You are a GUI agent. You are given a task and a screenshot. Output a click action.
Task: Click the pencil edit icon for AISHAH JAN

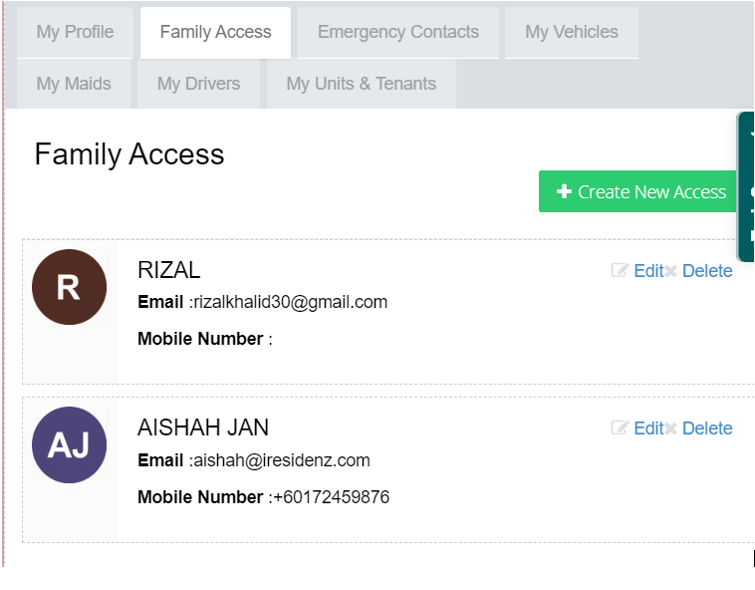pyautogui.click(x=620, y=427)
